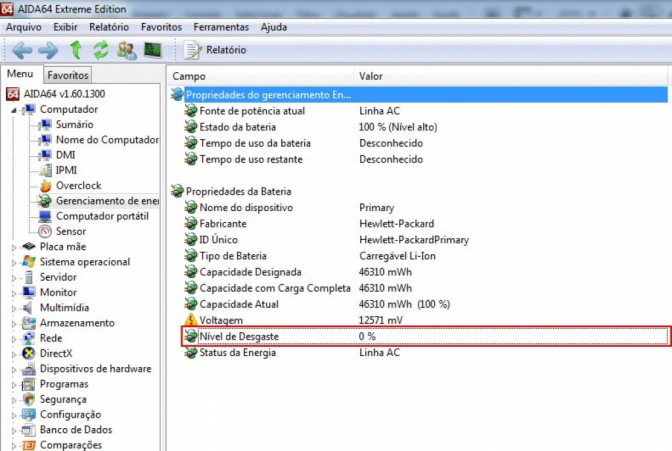Screen dimensions: 672x451
Task: Select the DMI tree item
Action: 66,155
